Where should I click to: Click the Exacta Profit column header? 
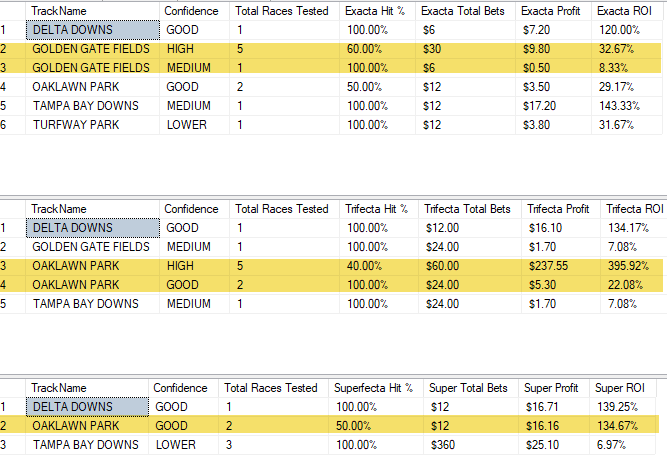(x=553, y=11)
